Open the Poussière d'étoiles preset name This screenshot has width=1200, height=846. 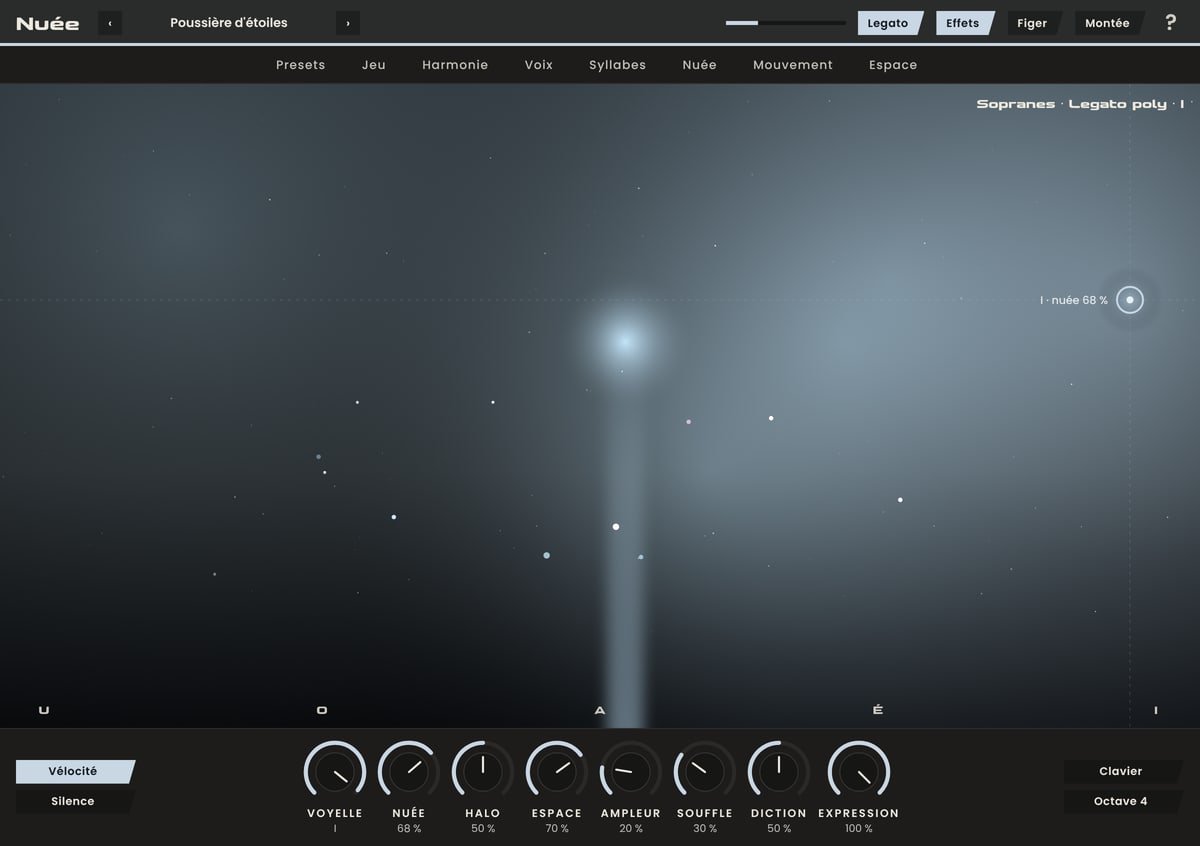[229, 23]
